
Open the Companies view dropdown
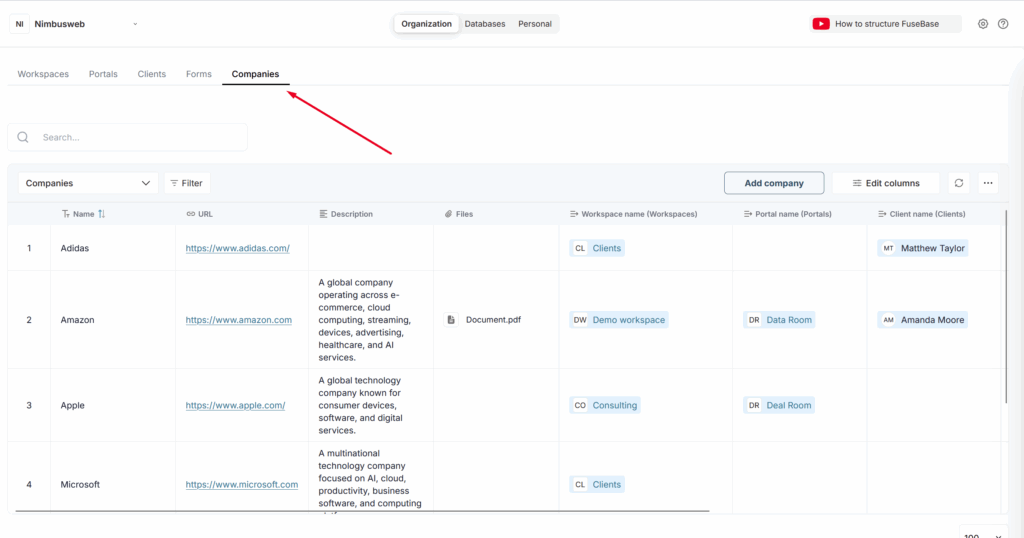click(88, 183)
